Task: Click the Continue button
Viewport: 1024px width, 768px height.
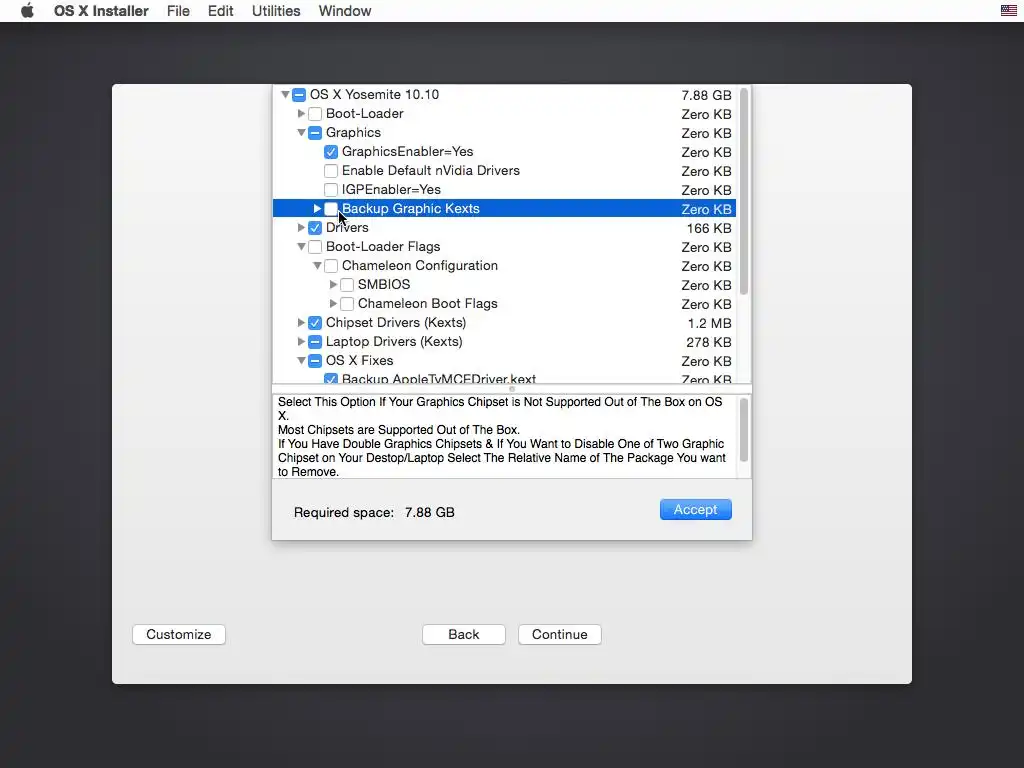Action: click(x=560, y=634)
